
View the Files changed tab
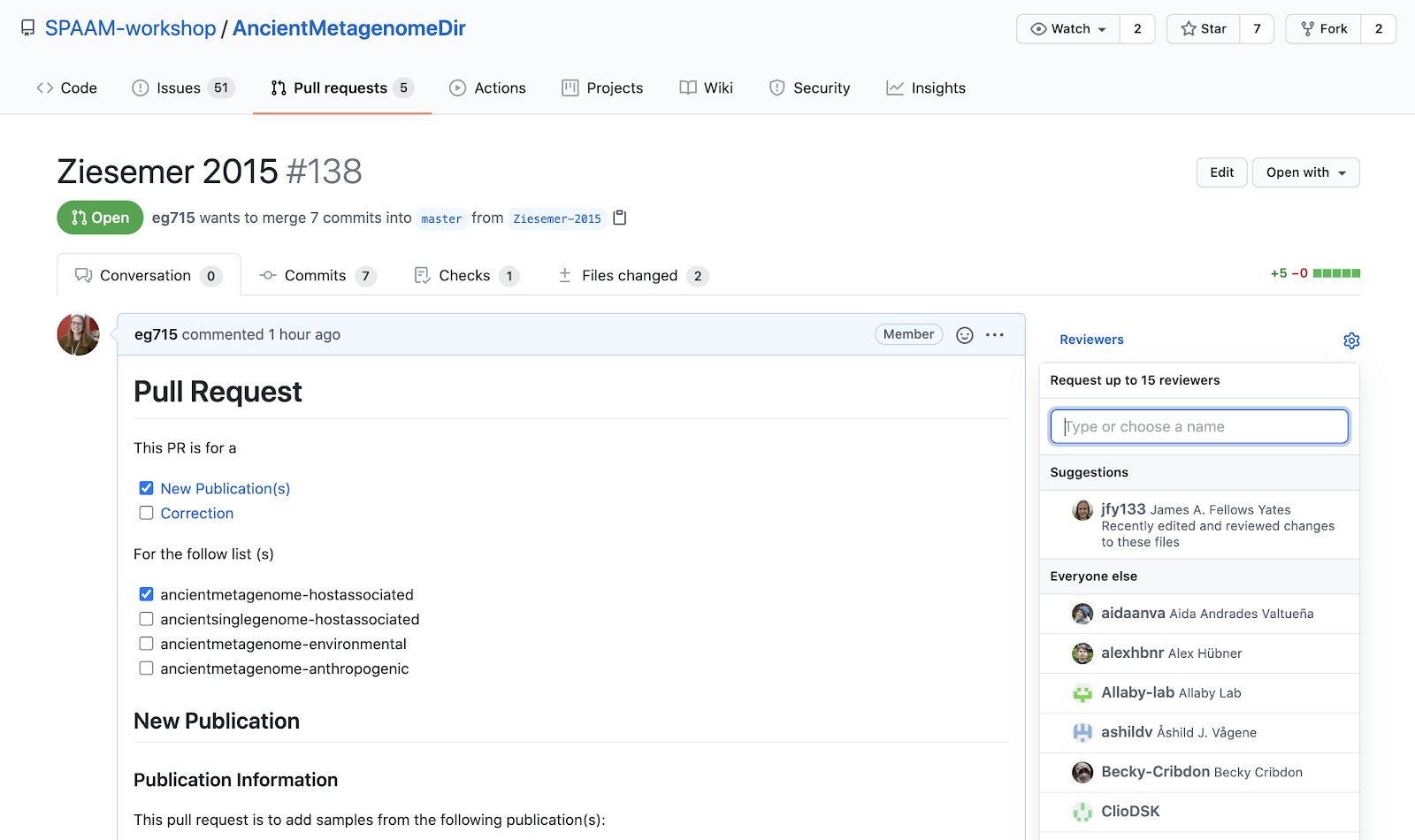click(632, 275)
